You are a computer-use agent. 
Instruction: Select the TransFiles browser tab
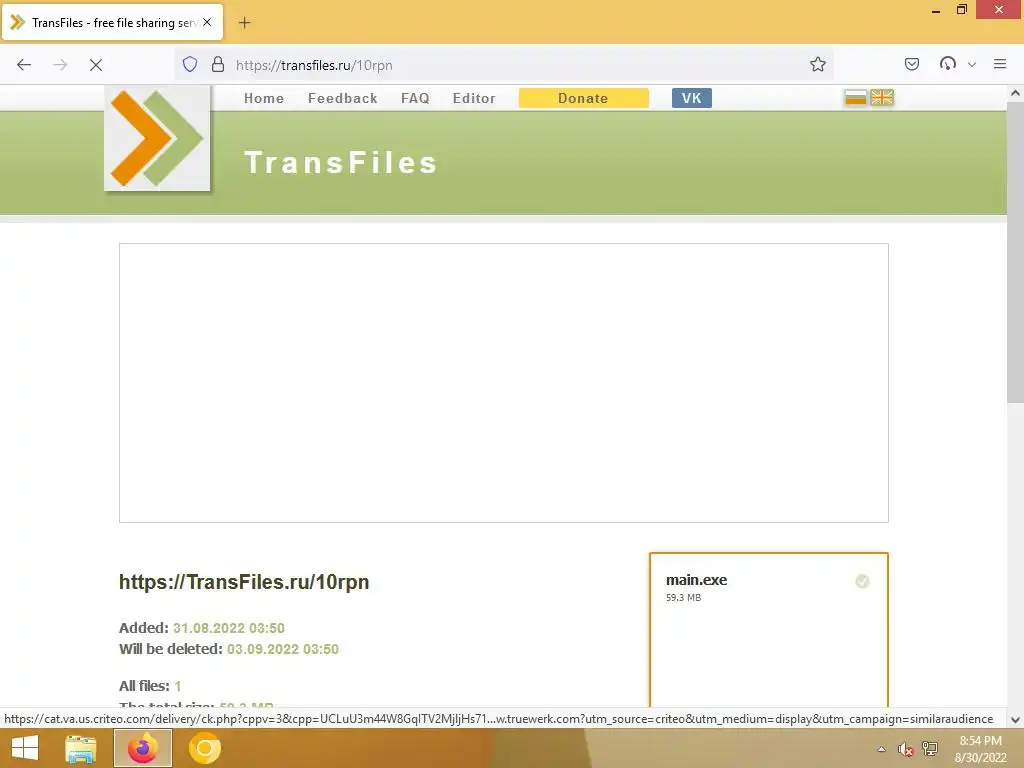coord(112,22)
